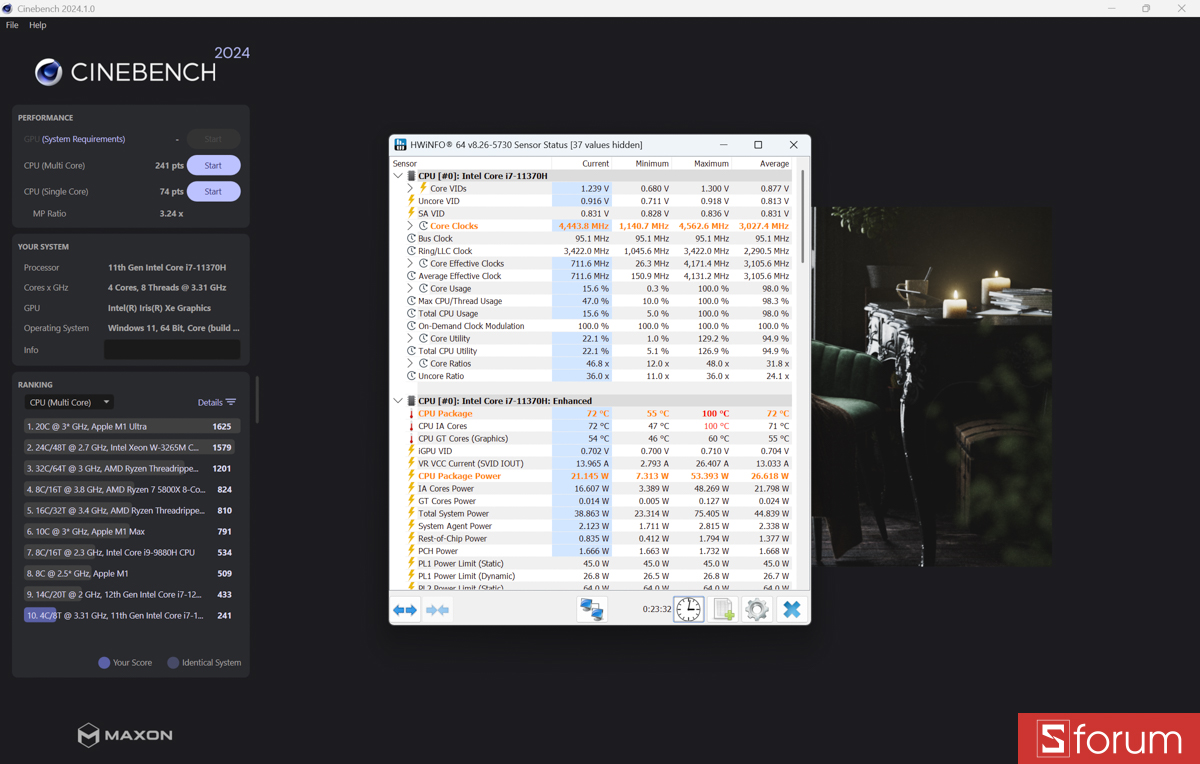
Task: Click the thermometer icon next to CPU IA Cores
Action: pos(411,426)
